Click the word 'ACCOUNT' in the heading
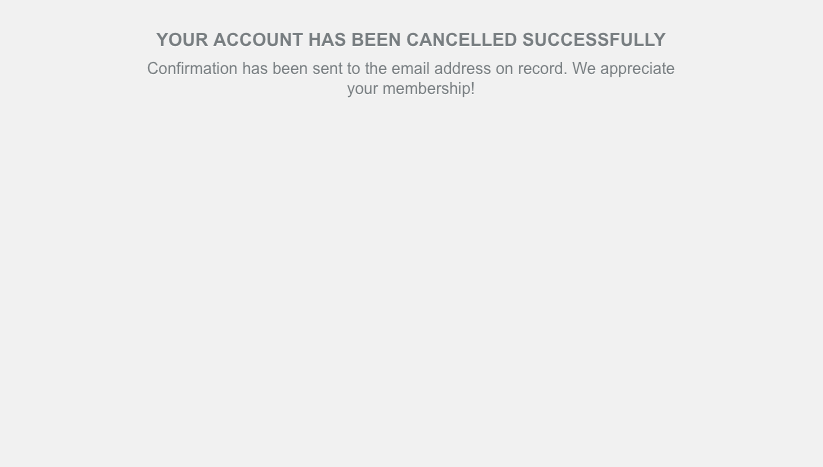Viewport: 823px width, 467px height. point(258,40)
